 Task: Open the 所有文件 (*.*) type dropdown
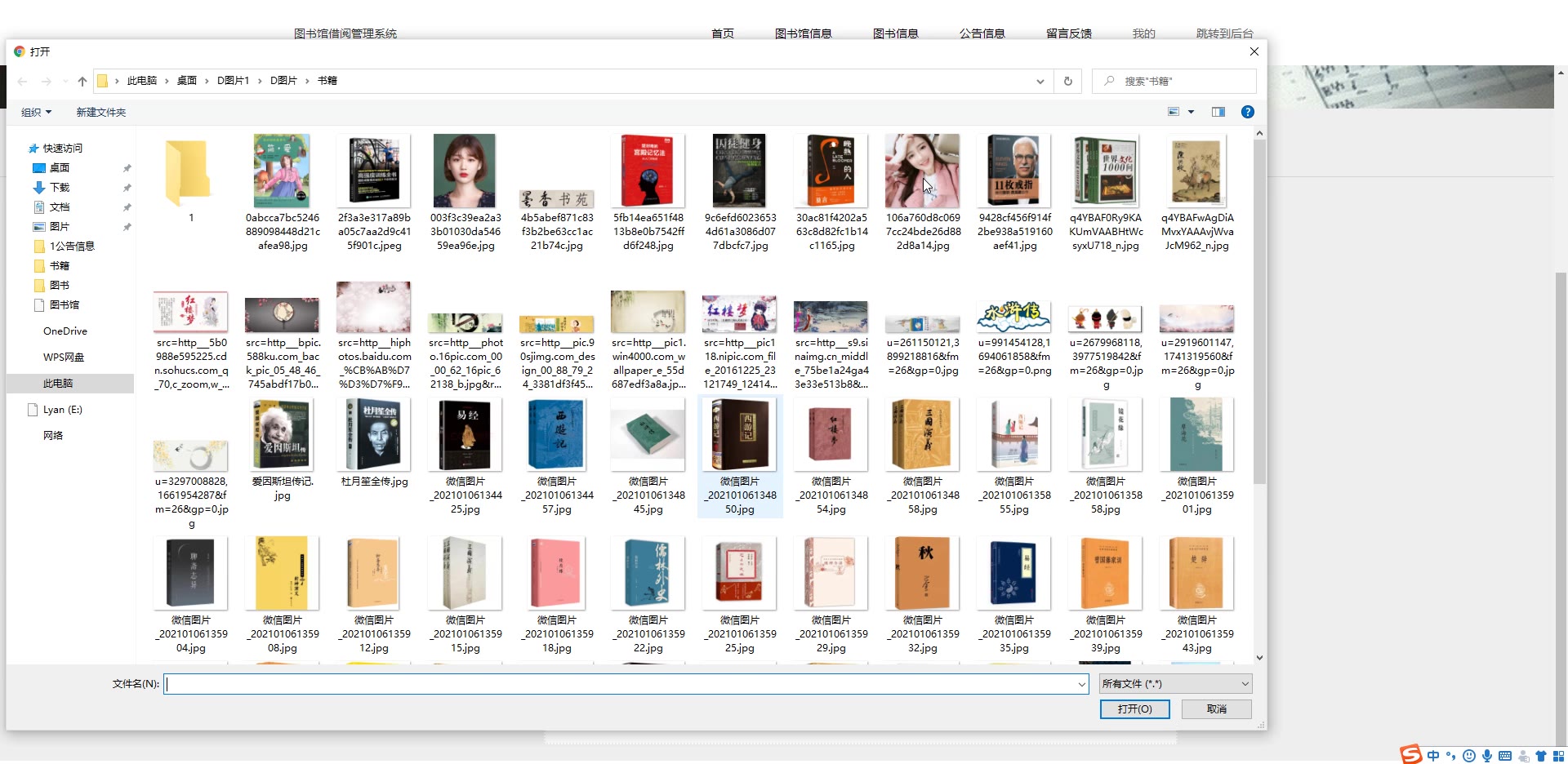point(1174,684)
